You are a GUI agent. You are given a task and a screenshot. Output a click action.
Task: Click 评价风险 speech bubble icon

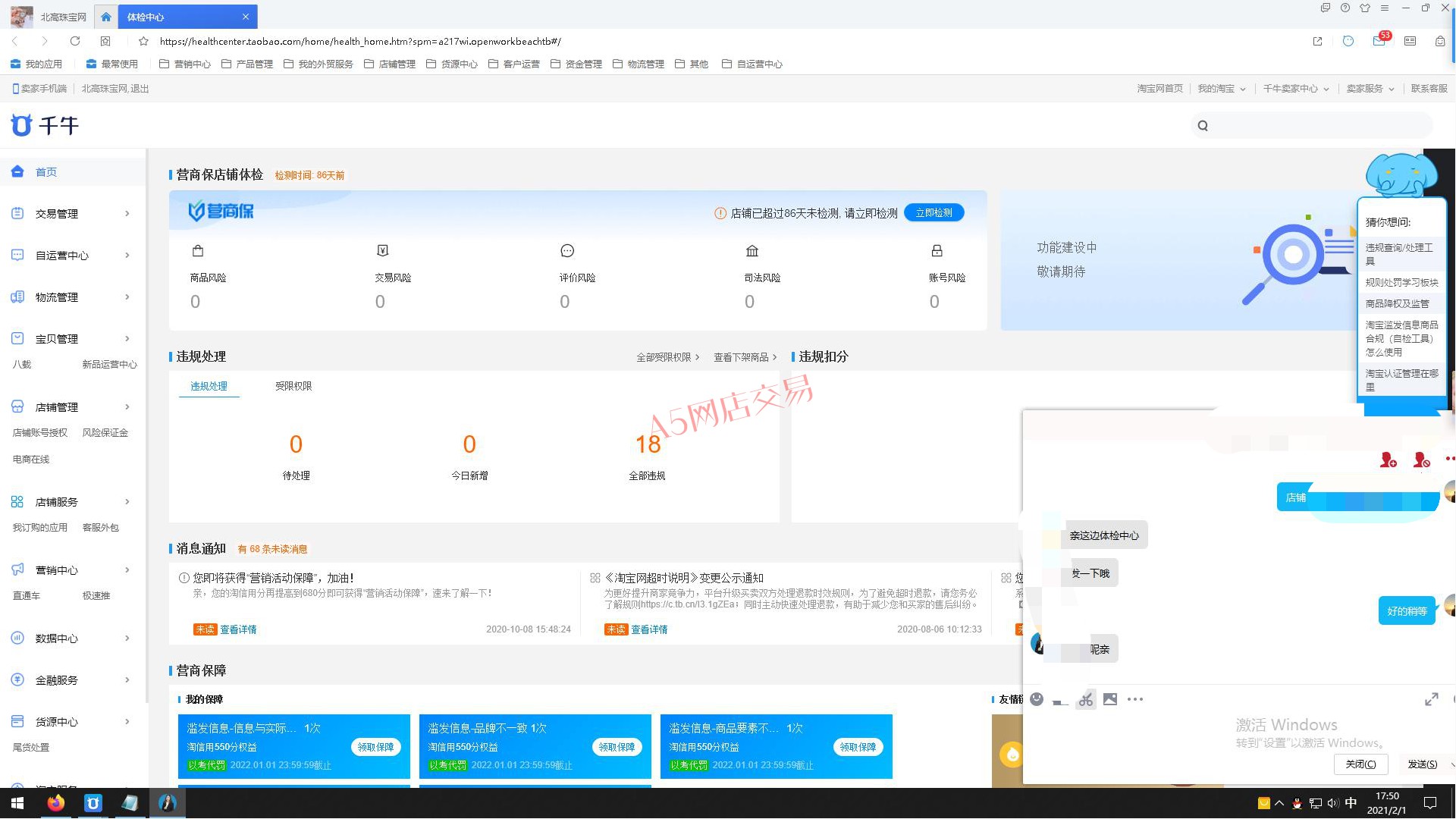coord(567,251)
